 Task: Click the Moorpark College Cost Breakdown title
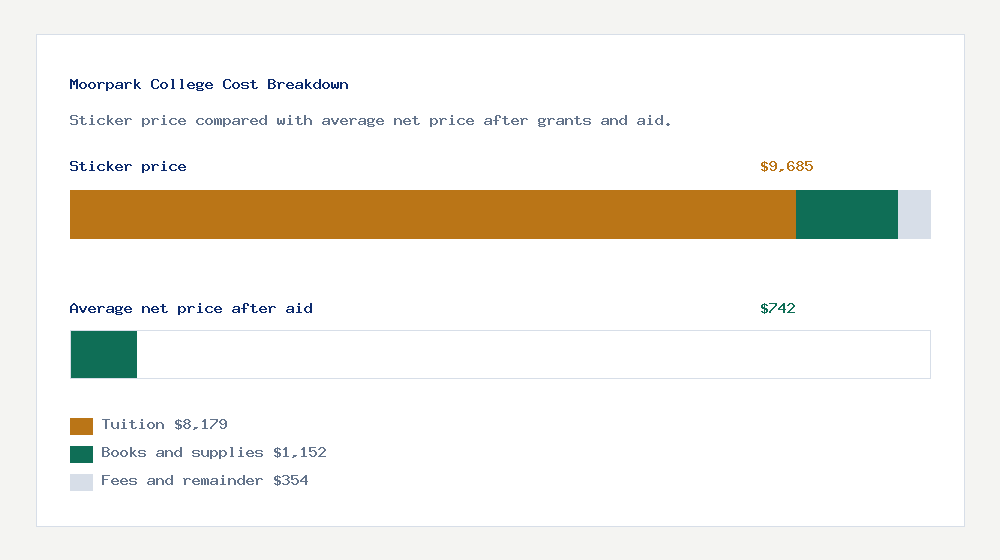(x=209, y=84)
